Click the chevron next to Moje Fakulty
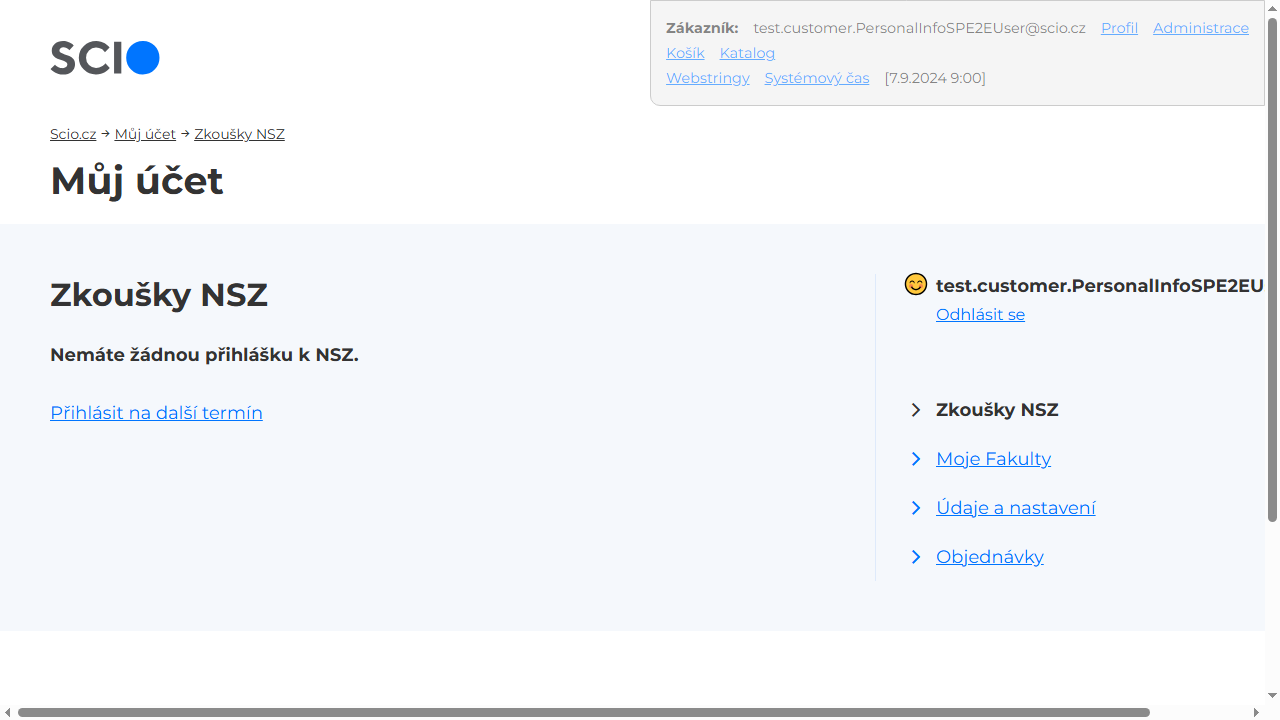1280x720 pixels. pyautogui.click(x=916, y=459)
